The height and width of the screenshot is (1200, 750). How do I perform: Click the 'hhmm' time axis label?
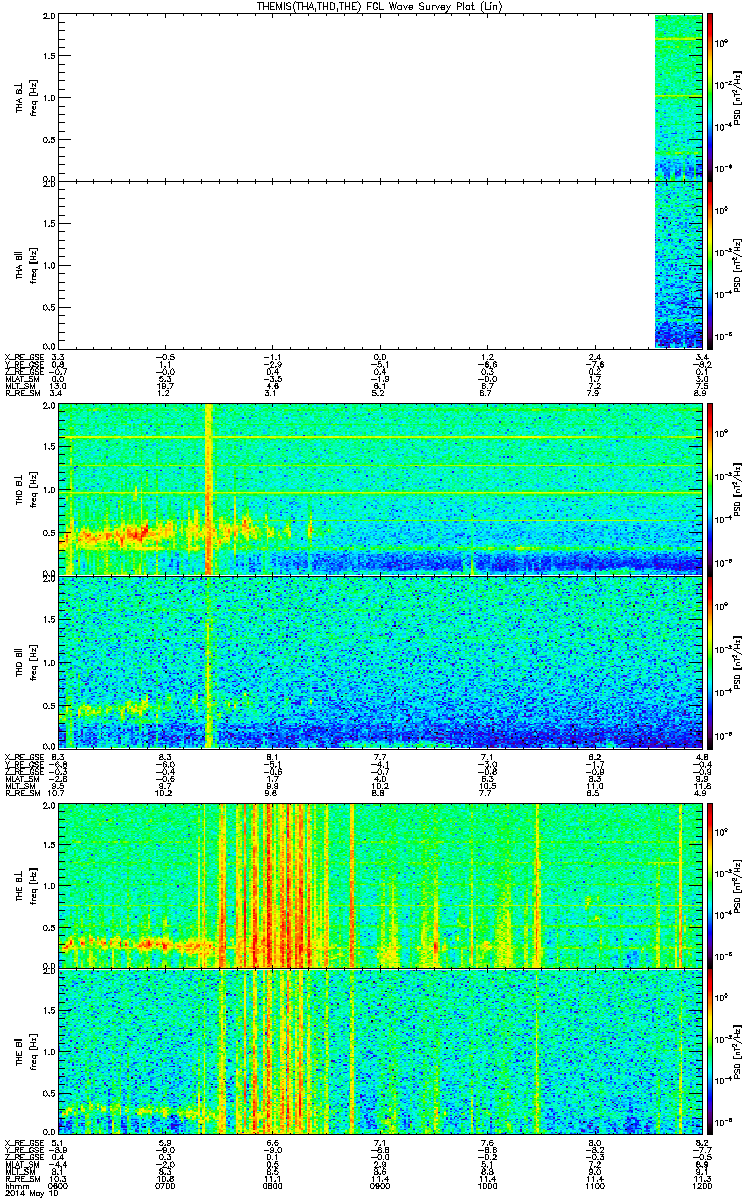[16, 1187]
